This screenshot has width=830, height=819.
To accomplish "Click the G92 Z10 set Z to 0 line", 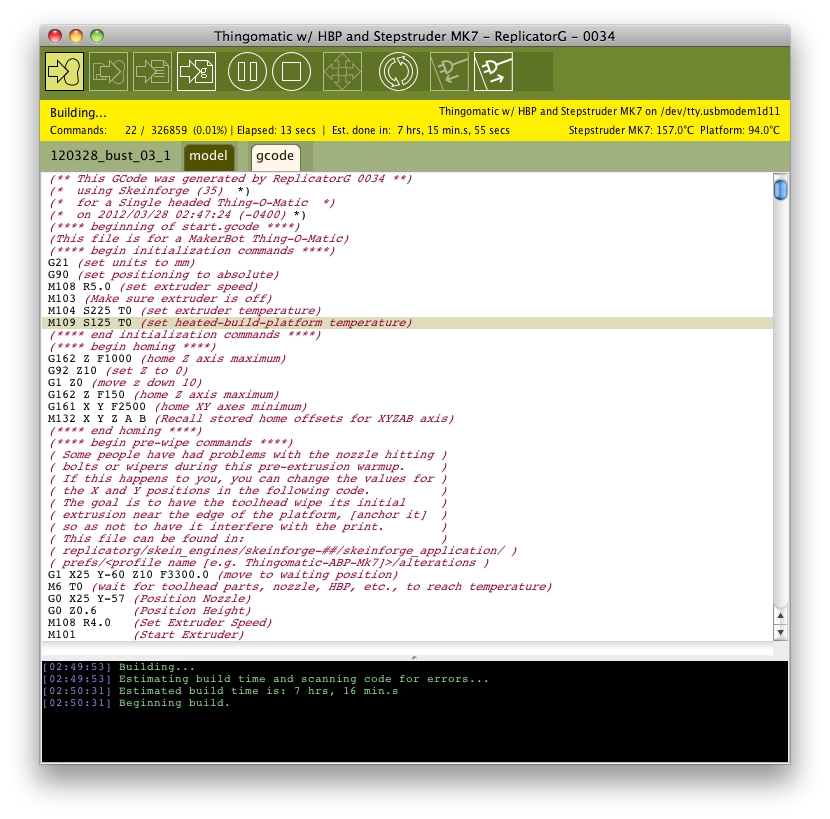I will coord(118,371).
